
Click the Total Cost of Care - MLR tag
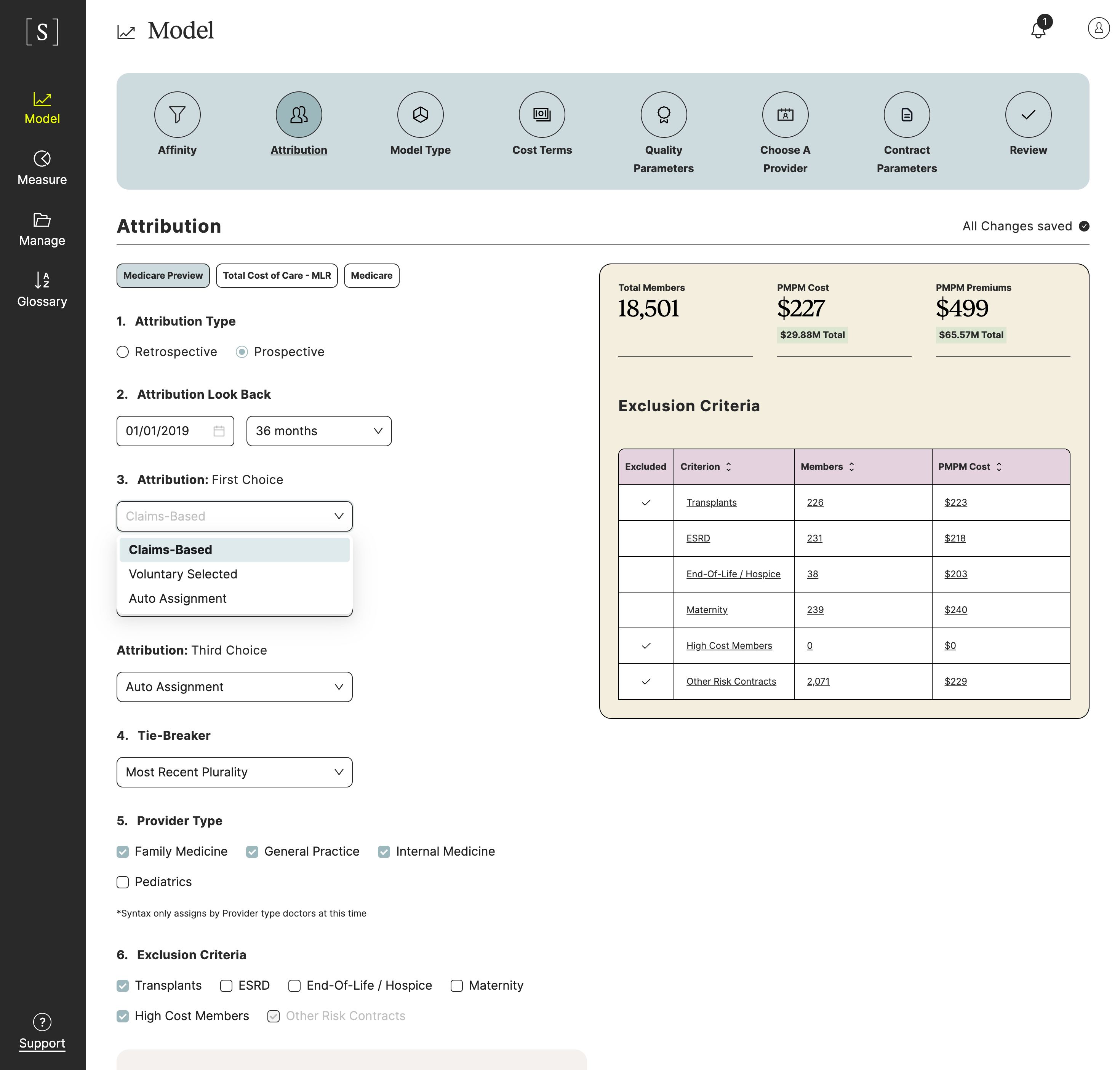[277, 275]
